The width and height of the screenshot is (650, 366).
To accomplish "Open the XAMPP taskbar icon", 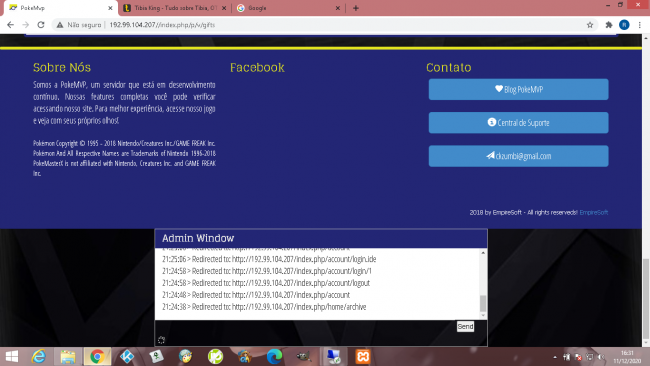I will pos(363,356).
